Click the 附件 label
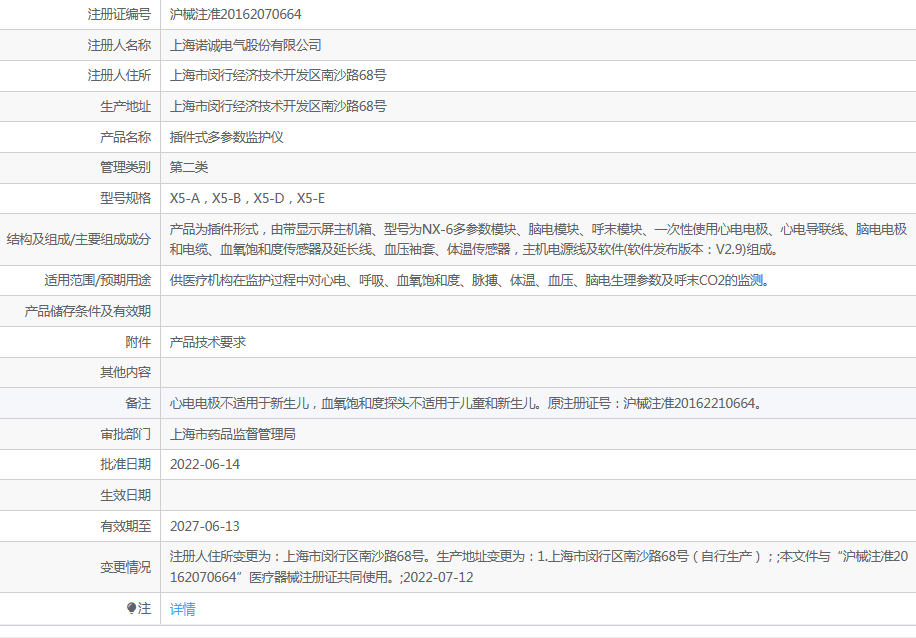Screen dimensions: 916x638 (138, 342)
